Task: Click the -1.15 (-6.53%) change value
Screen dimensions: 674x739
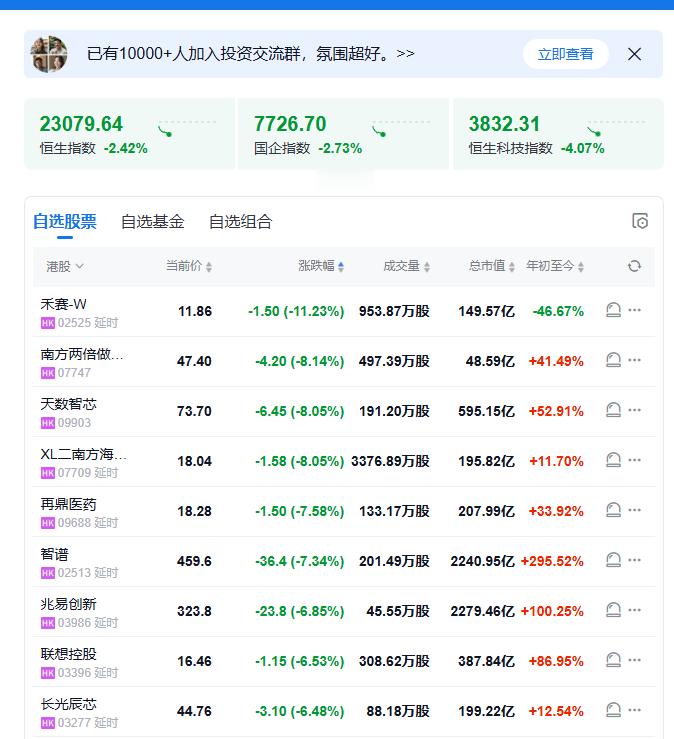Action: coord(299,661)
